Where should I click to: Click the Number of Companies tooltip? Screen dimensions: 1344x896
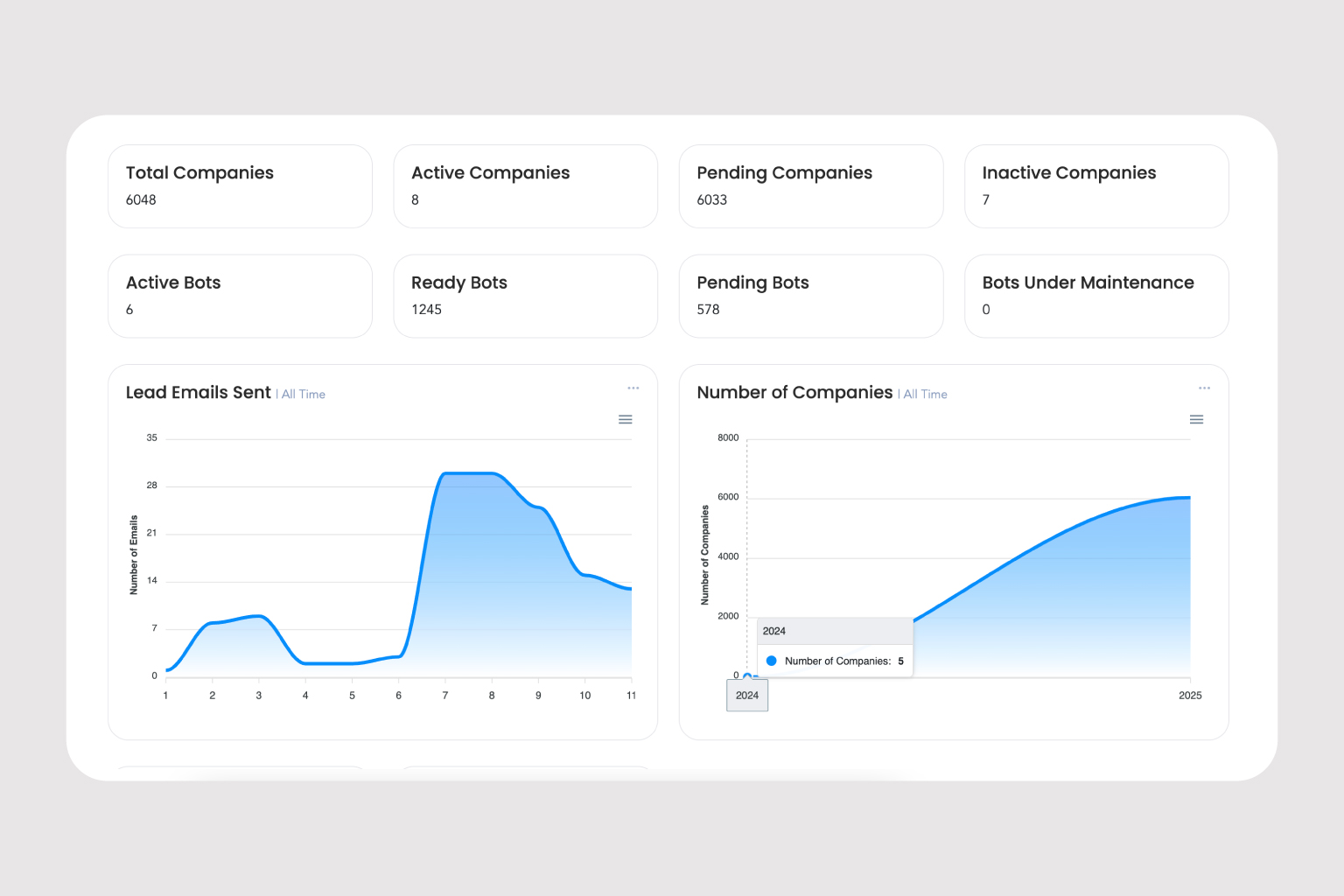834,646
